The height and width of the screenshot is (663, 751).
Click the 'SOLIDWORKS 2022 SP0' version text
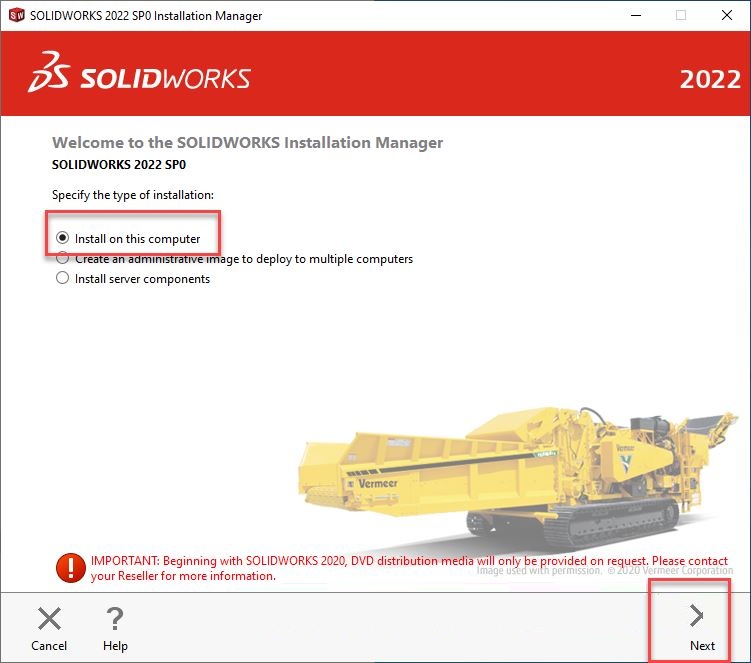119,165
